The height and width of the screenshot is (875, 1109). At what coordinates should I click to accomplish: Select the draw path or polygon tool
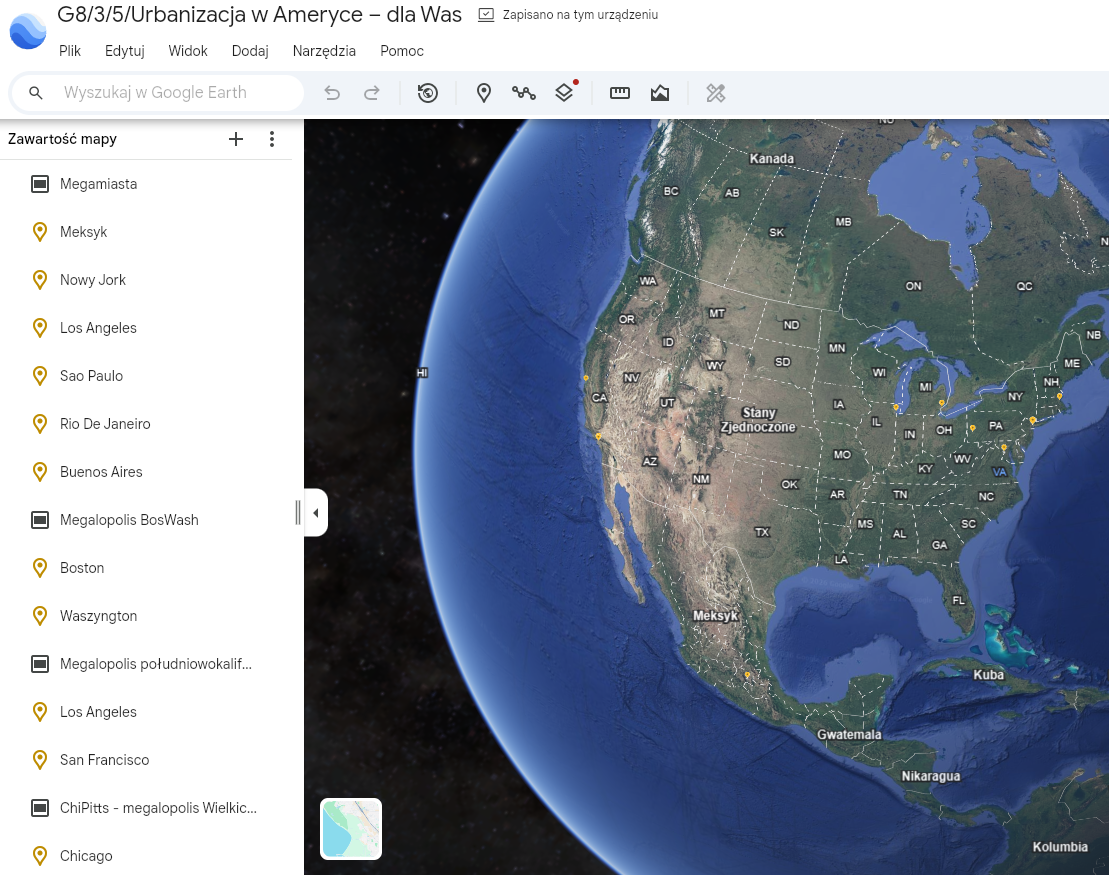click(524, 93)
